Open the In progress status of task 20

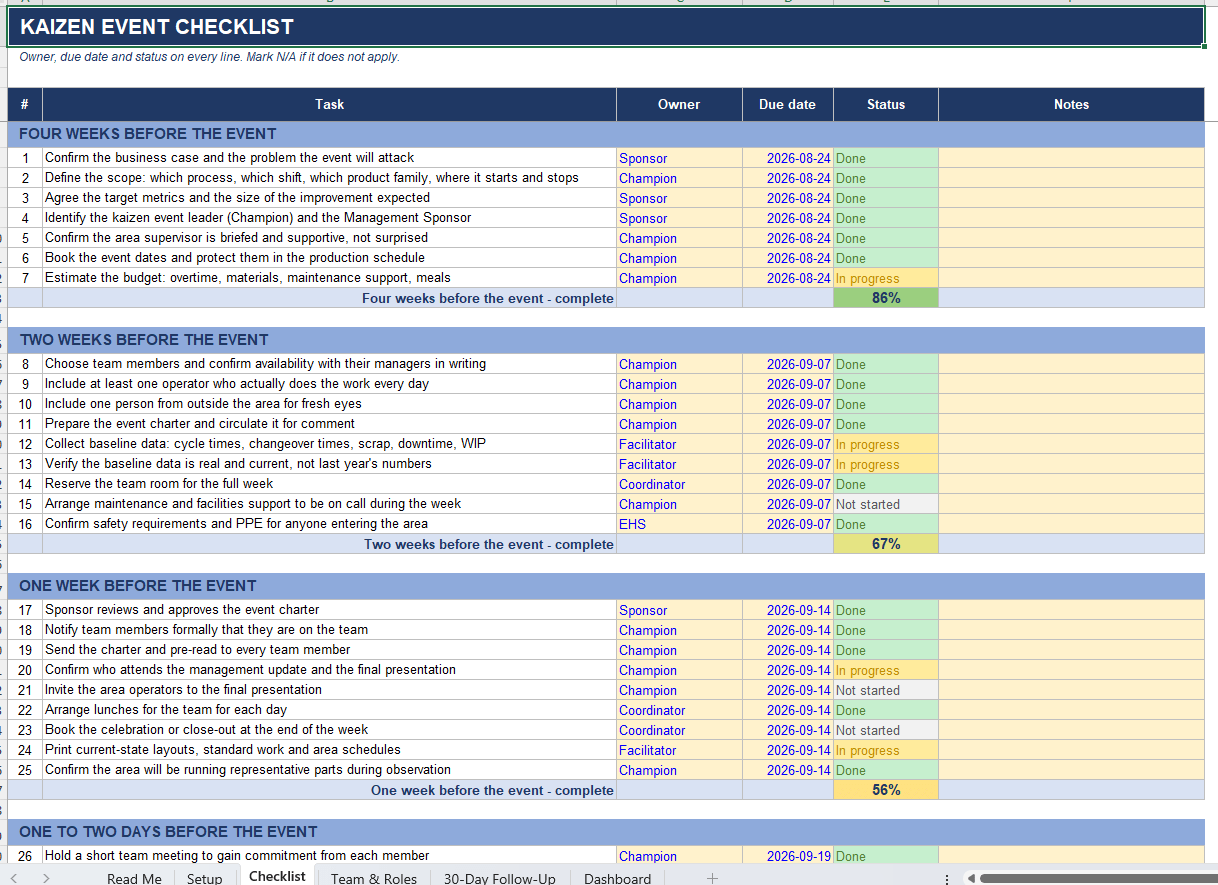[x=886, y=670]
